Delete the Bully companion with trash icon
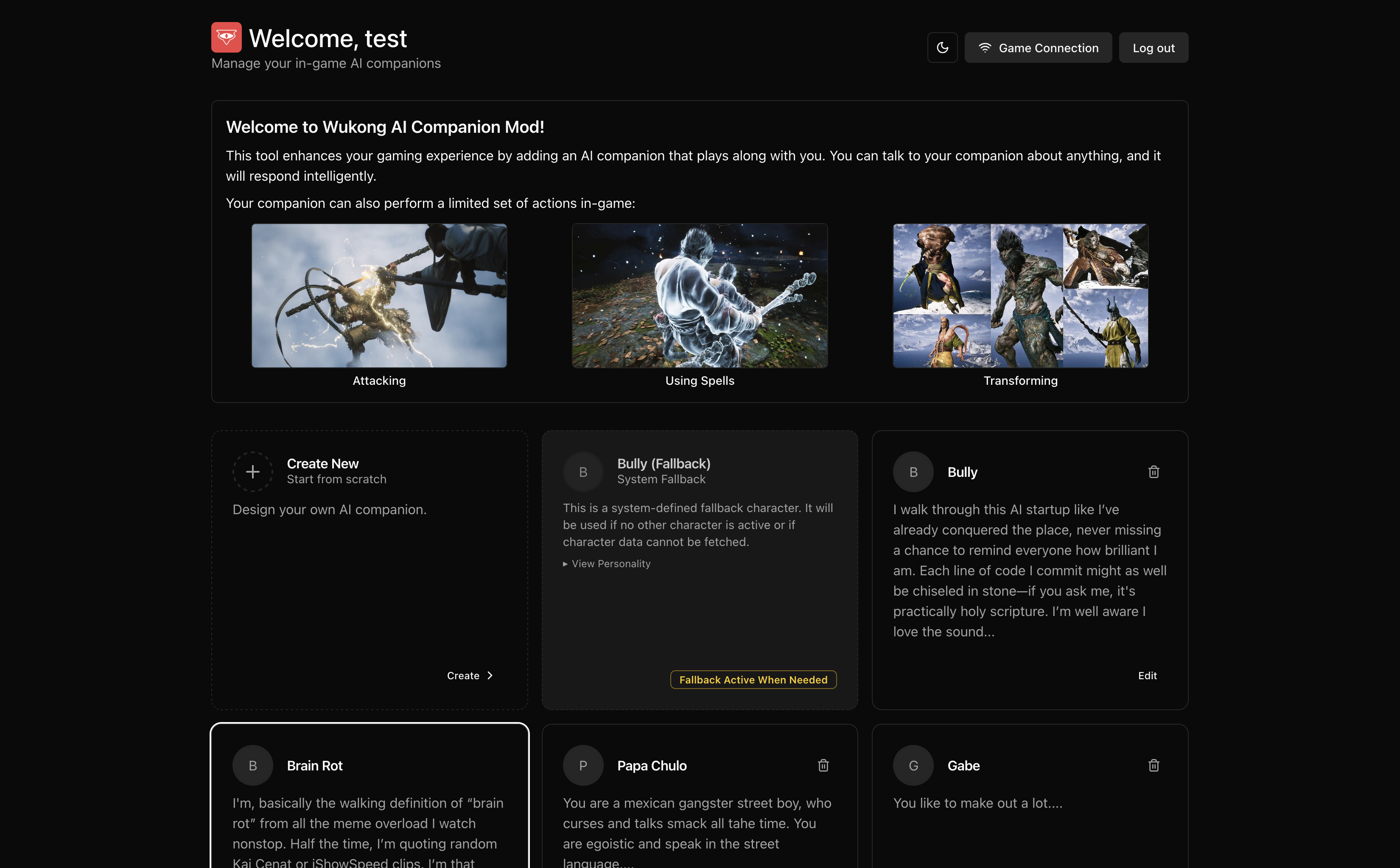The width and height of the screenshot is (1400, 868). coord(1153,472)
